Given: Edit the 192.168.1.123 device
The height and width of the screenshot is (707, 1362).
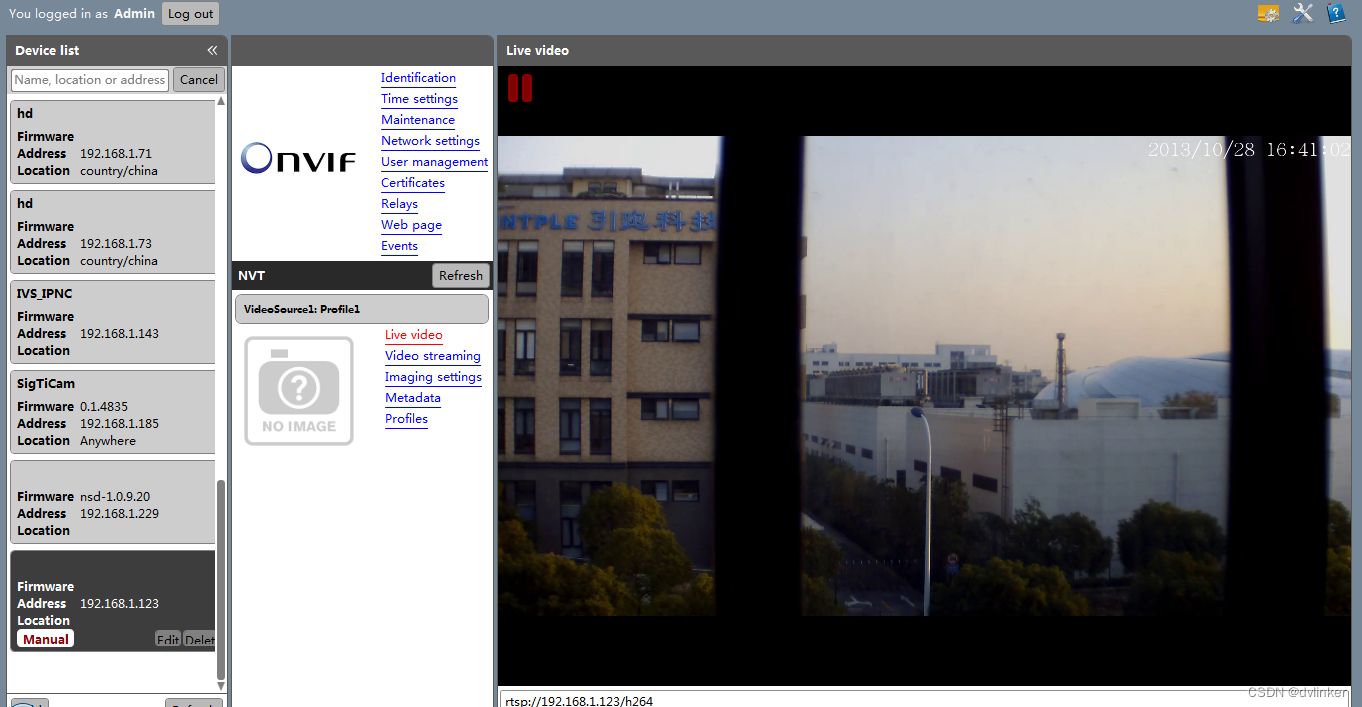Looking at the screenshot, I should coord(167,640).
